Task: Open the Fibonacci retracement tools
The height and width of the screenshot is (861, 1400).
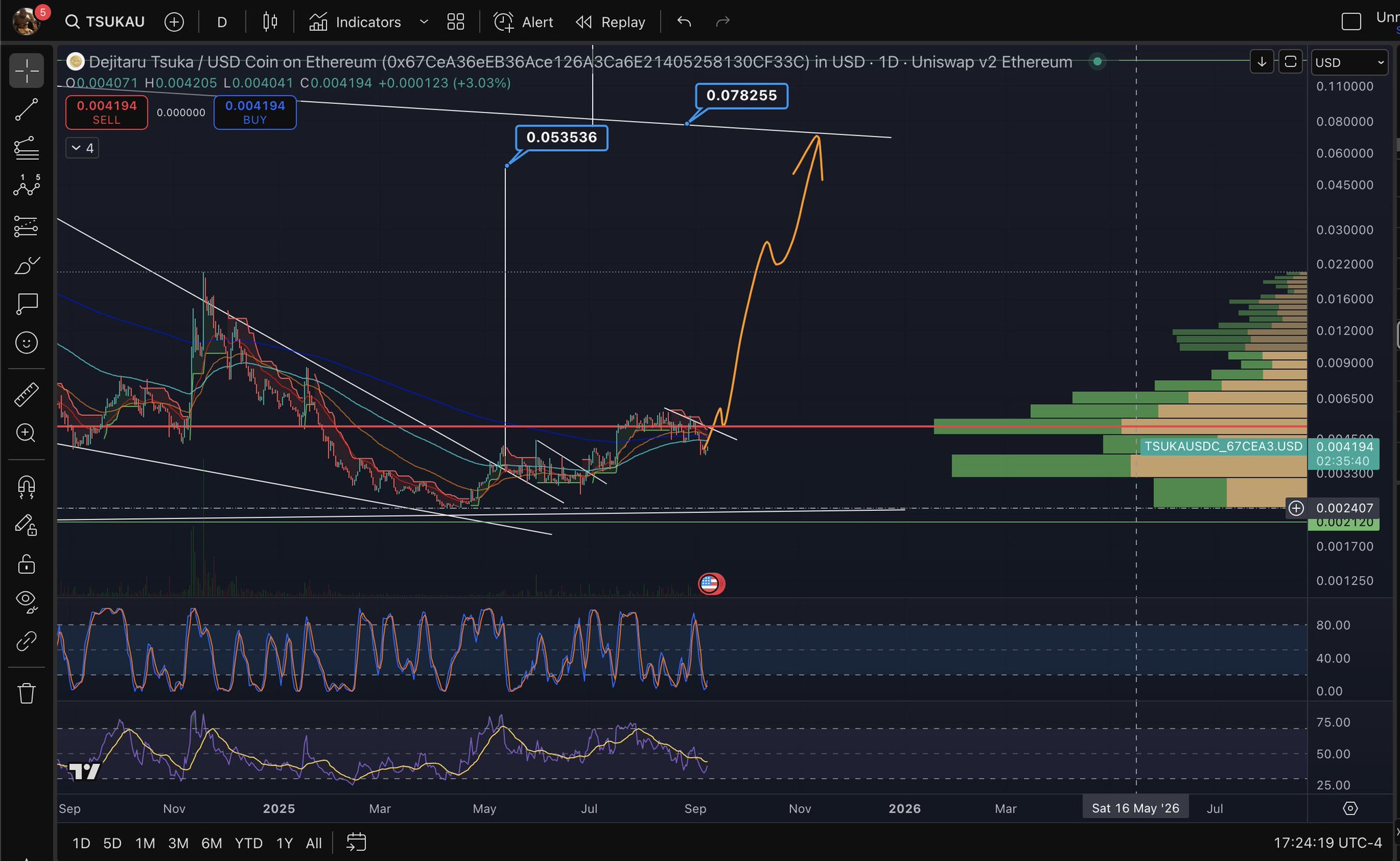Action: click(x=27, y=148)
